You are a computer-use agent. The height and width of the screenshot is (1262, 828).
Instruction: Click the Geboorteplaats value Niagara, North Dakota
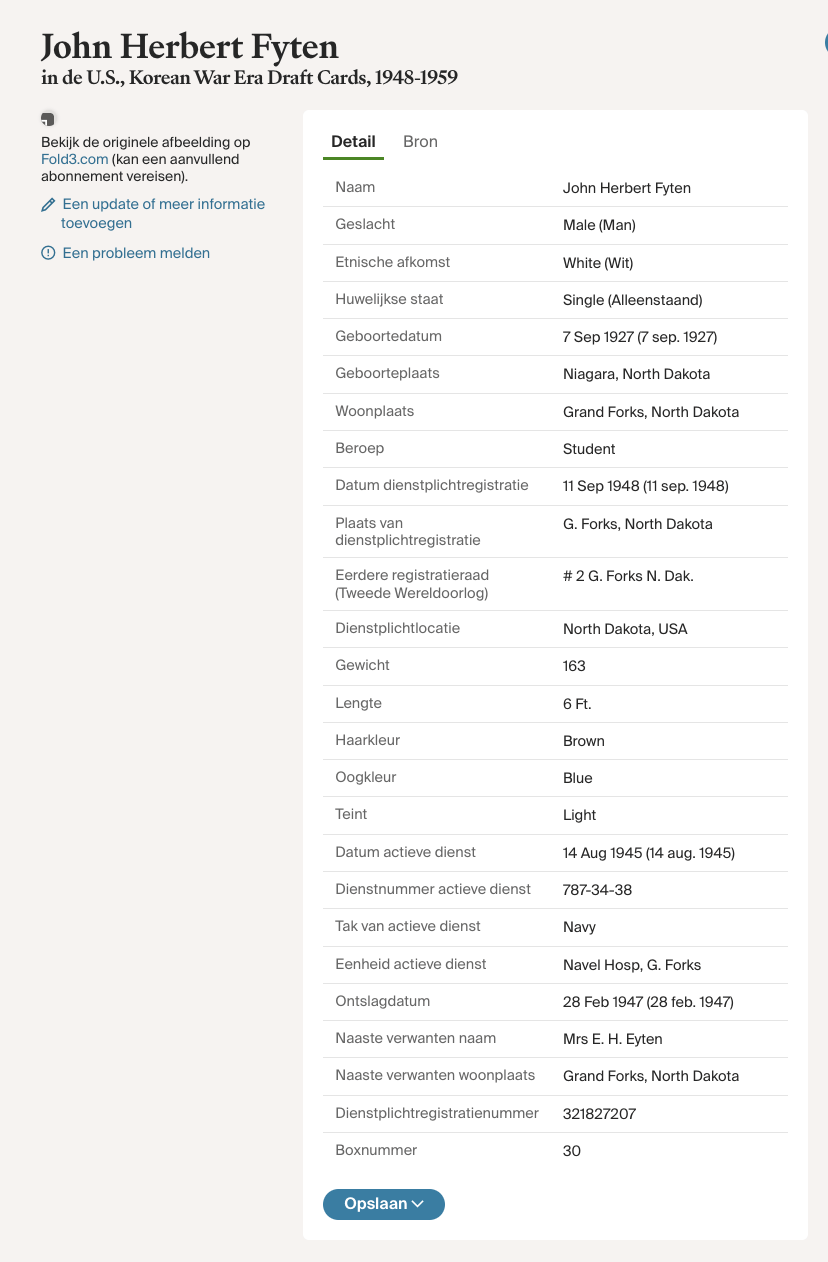click(x=636, y=374)
